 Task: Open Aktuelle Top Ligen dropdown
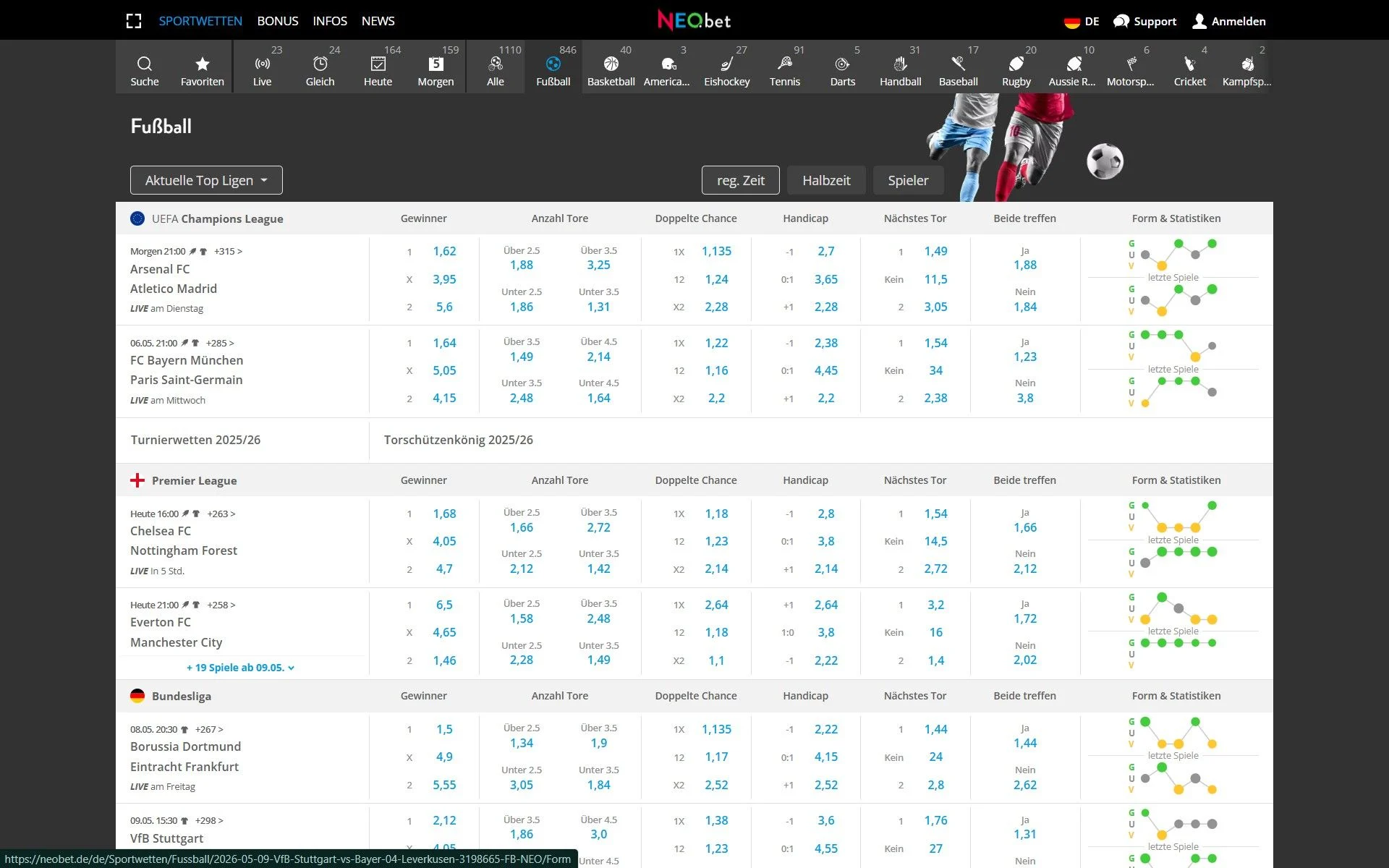click(206, 180)
